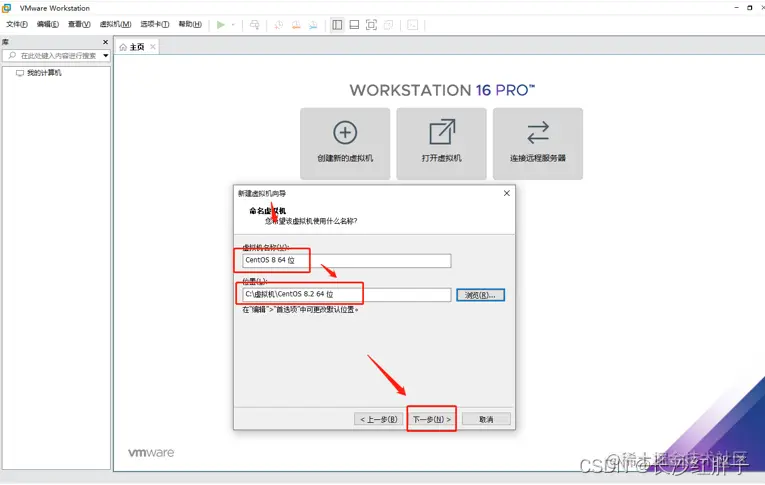Viewport: 765px width, 485px height.
Task: Click the send Ctrl+Alt+Del toolbar icon
Action: (x=255, y=25)
